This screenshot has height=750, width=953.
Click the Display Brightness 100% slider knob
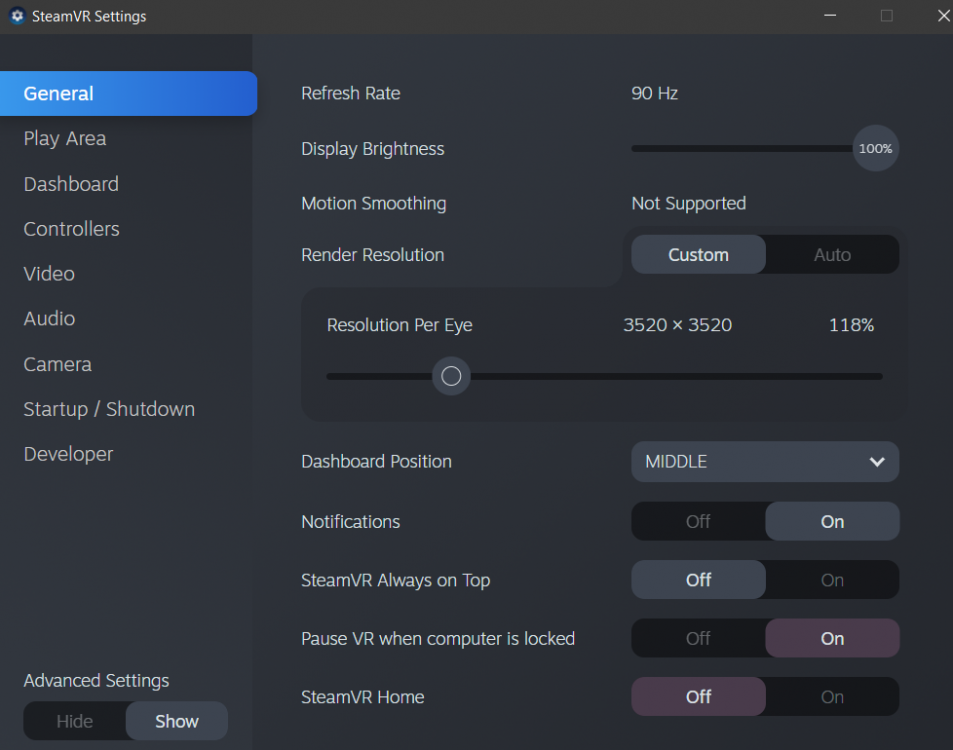tap(875, 149)
